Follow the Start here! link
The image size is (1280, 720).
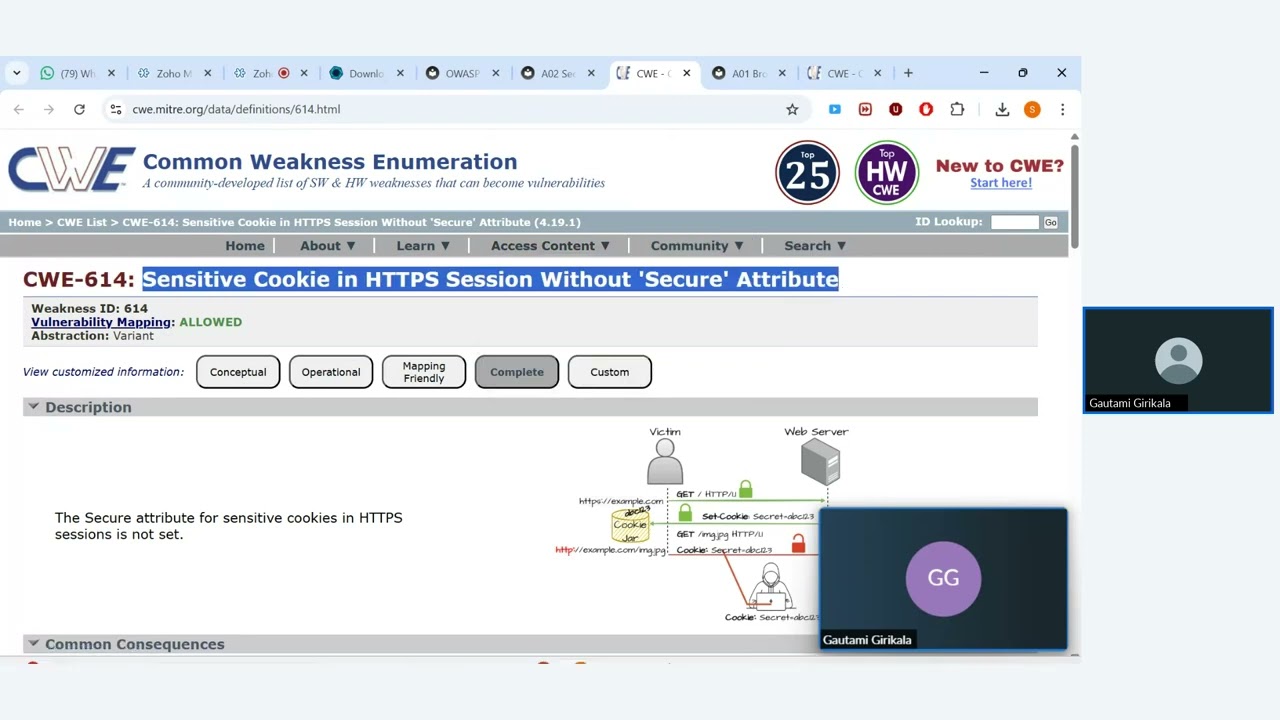pos(1001,183)
